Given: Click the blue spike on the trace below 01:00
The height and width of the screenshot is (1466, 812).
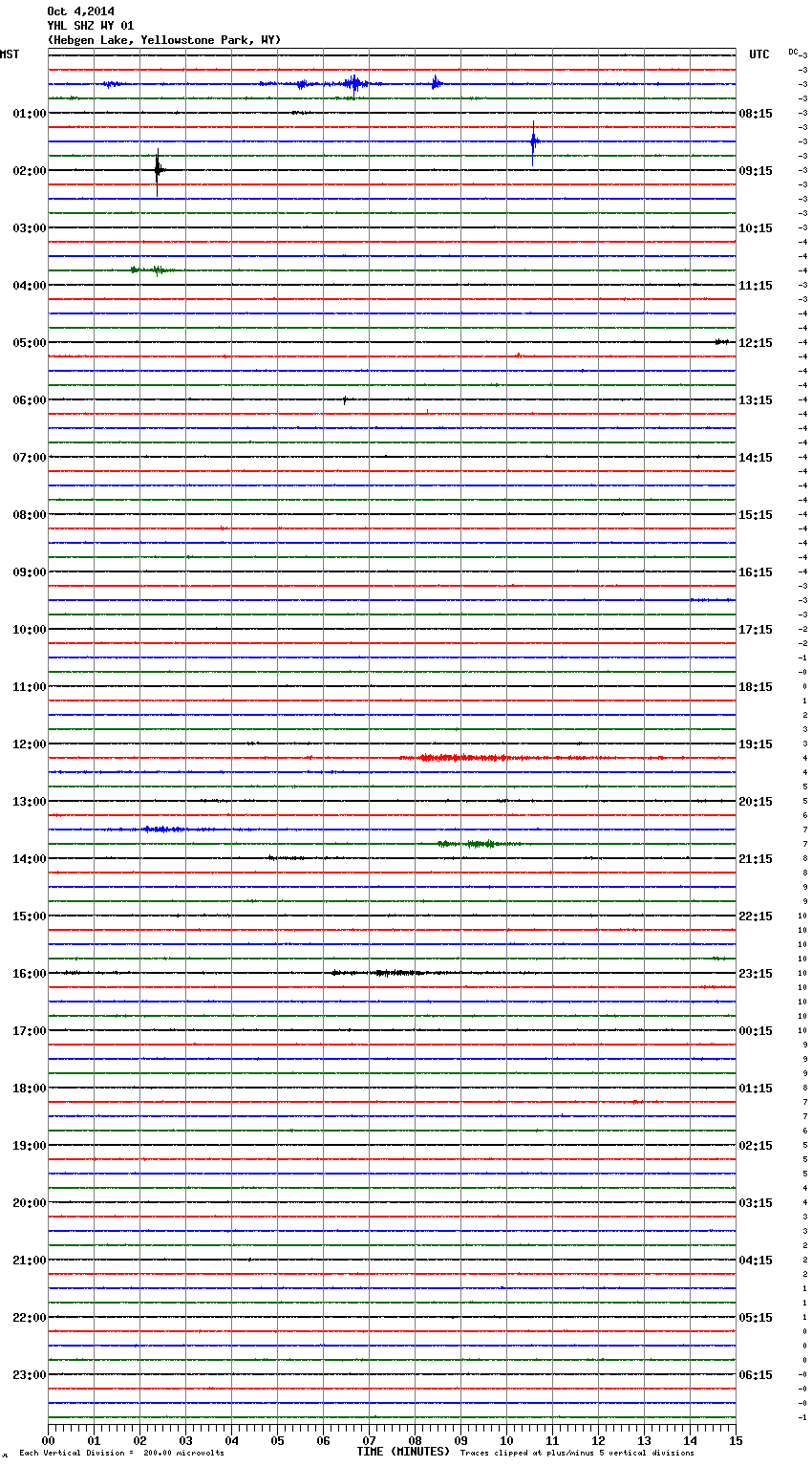Looking at the screenshot, I should pyautogui.click(x=534, y=142).
